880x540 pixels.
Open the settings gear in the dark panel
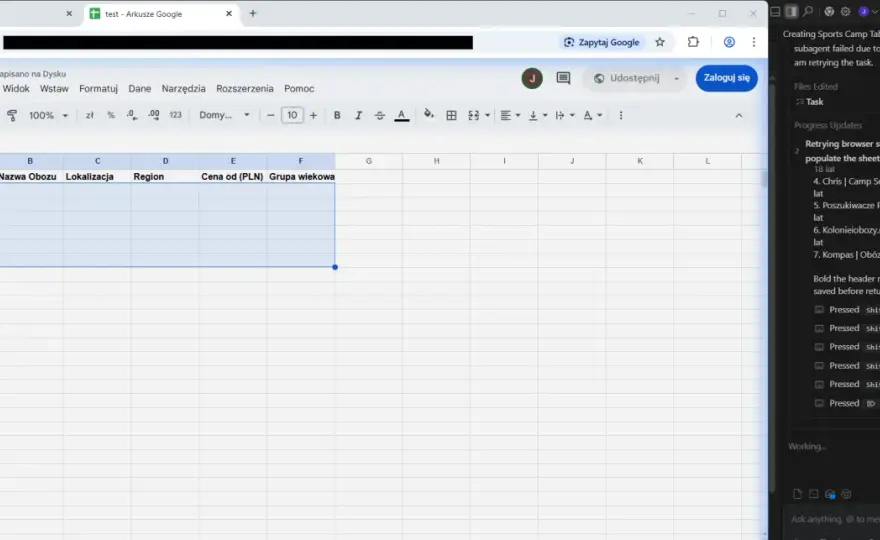(845, 11)
